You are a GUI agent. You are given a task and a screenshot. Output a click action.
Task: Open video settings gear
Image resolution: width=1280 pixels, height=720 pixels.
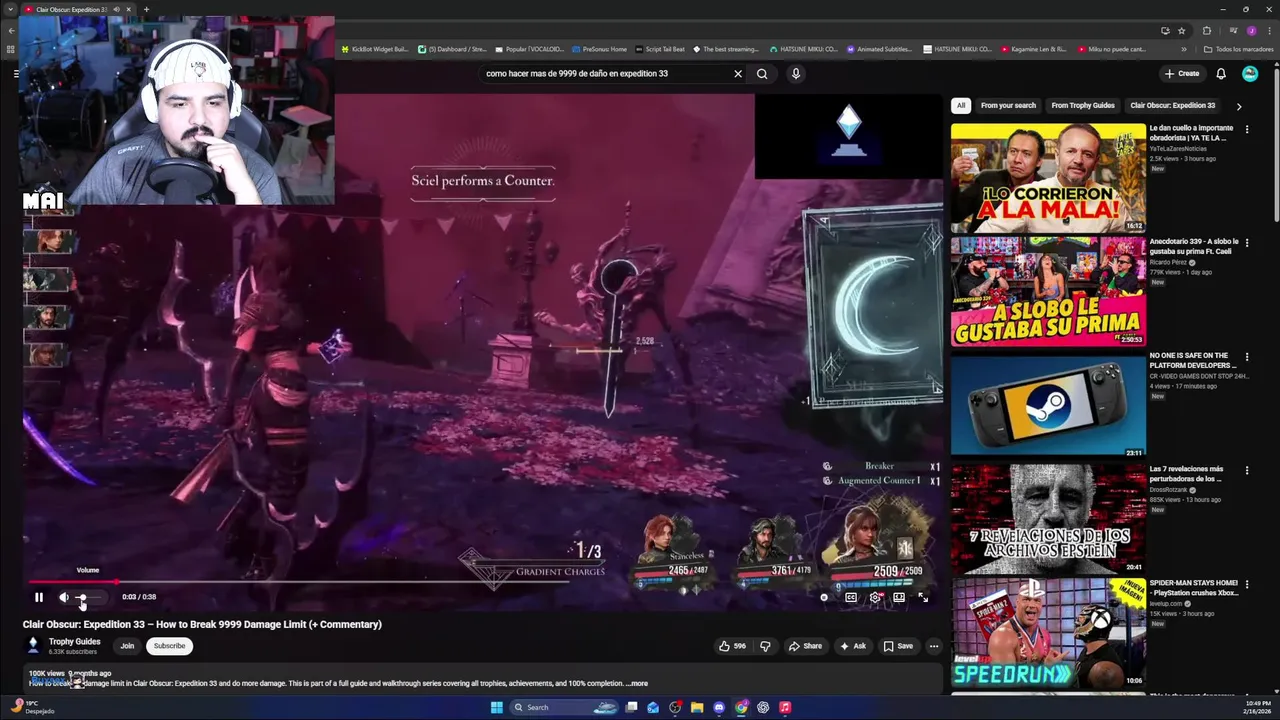(875, 597)
